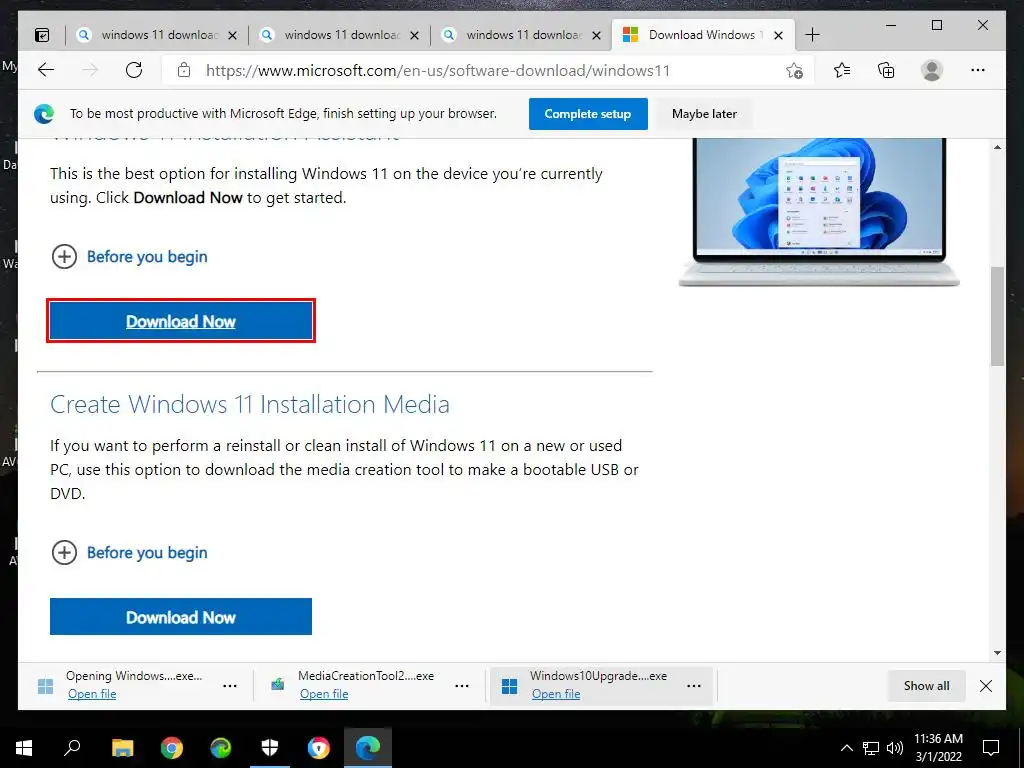Click the Microsoft Edge logo in setup banner
Image resolution: width=1024 pixels, height=768 pixels.
44,114
